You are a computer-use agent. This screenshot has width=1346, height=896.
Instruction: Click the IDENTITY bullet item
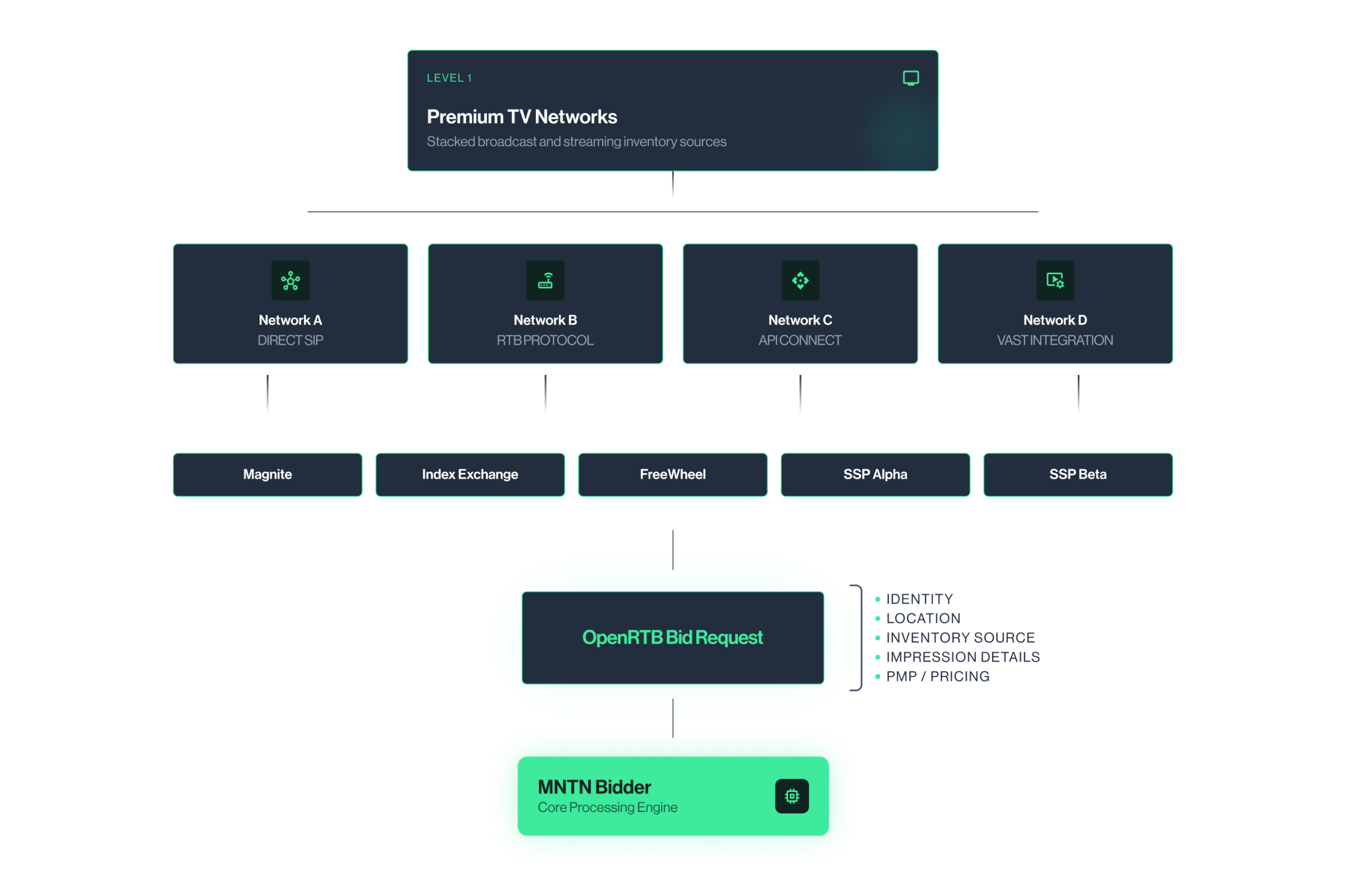[x=919, y=599]
